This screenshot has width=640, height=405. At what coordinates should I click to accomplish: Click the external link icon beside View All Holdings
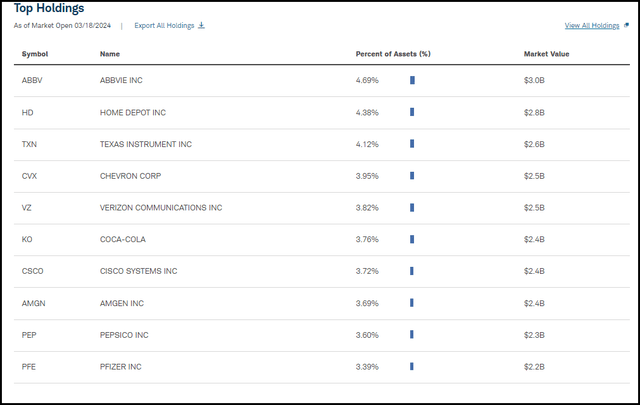coord(626,25)
